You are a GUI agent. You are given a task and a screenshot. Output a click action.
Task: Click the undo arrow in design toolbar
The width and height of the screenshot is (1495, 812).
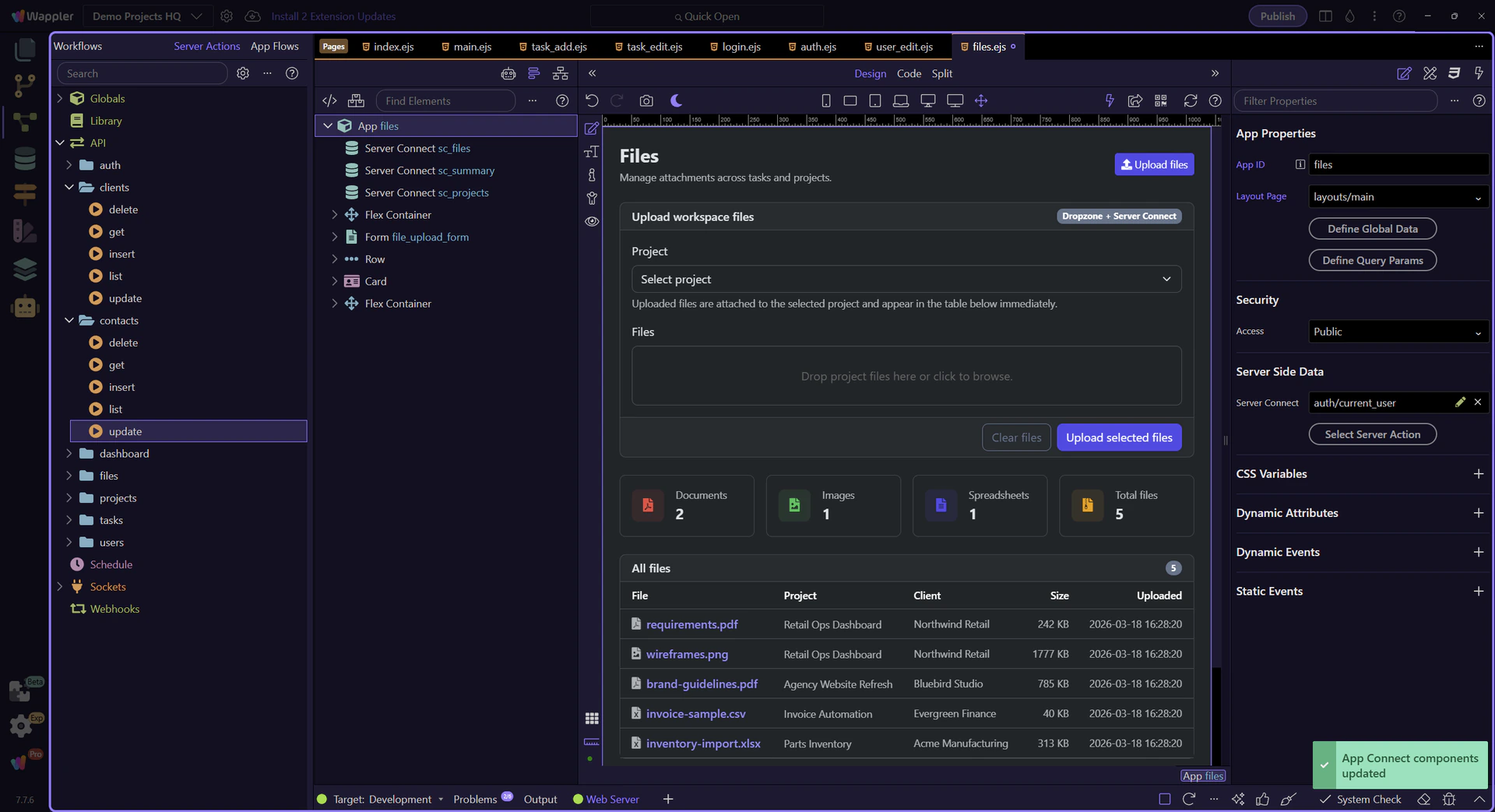592,100
